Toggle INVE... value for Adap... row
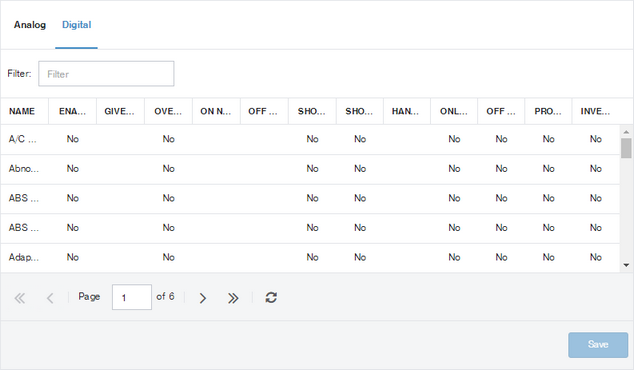 (x=596, y=257)
